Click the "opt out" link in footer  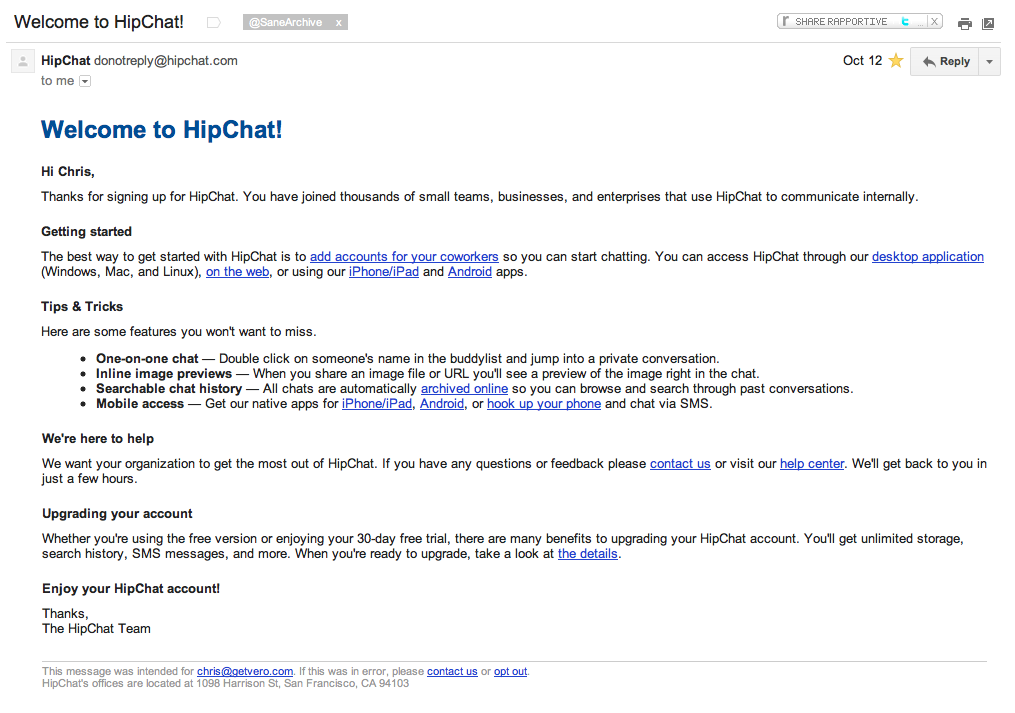coord(510,672)
